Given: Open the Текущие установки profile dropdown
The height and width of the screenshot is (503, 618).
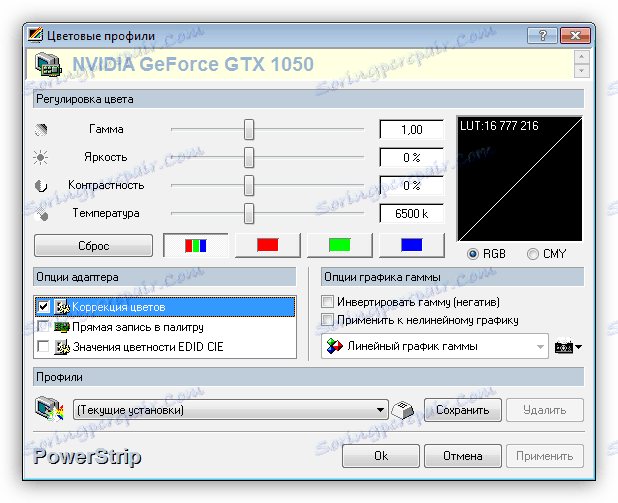Looking at the screenshot, I should point(231,410).
